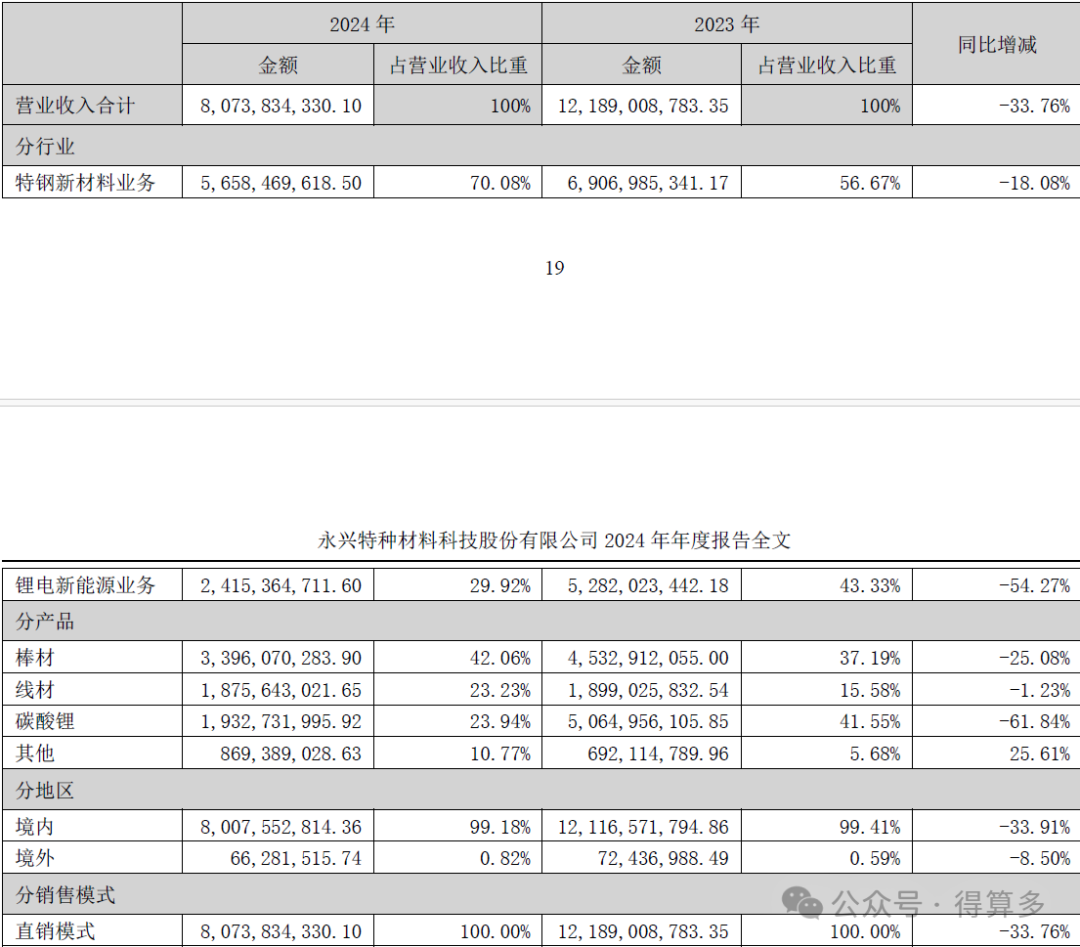Screen dimensions: 1080x947
Task: Select the amount 1,899,025,832.54
Action: [647, 690]
